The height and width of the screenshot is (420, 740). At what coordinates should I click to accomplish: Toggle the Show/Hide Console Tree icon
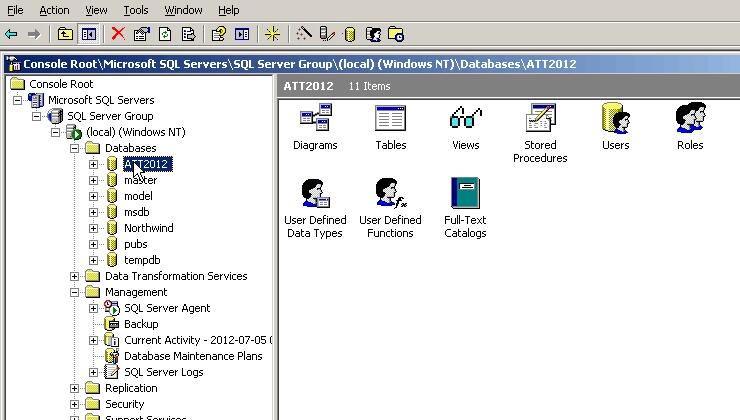click(89, 34)
